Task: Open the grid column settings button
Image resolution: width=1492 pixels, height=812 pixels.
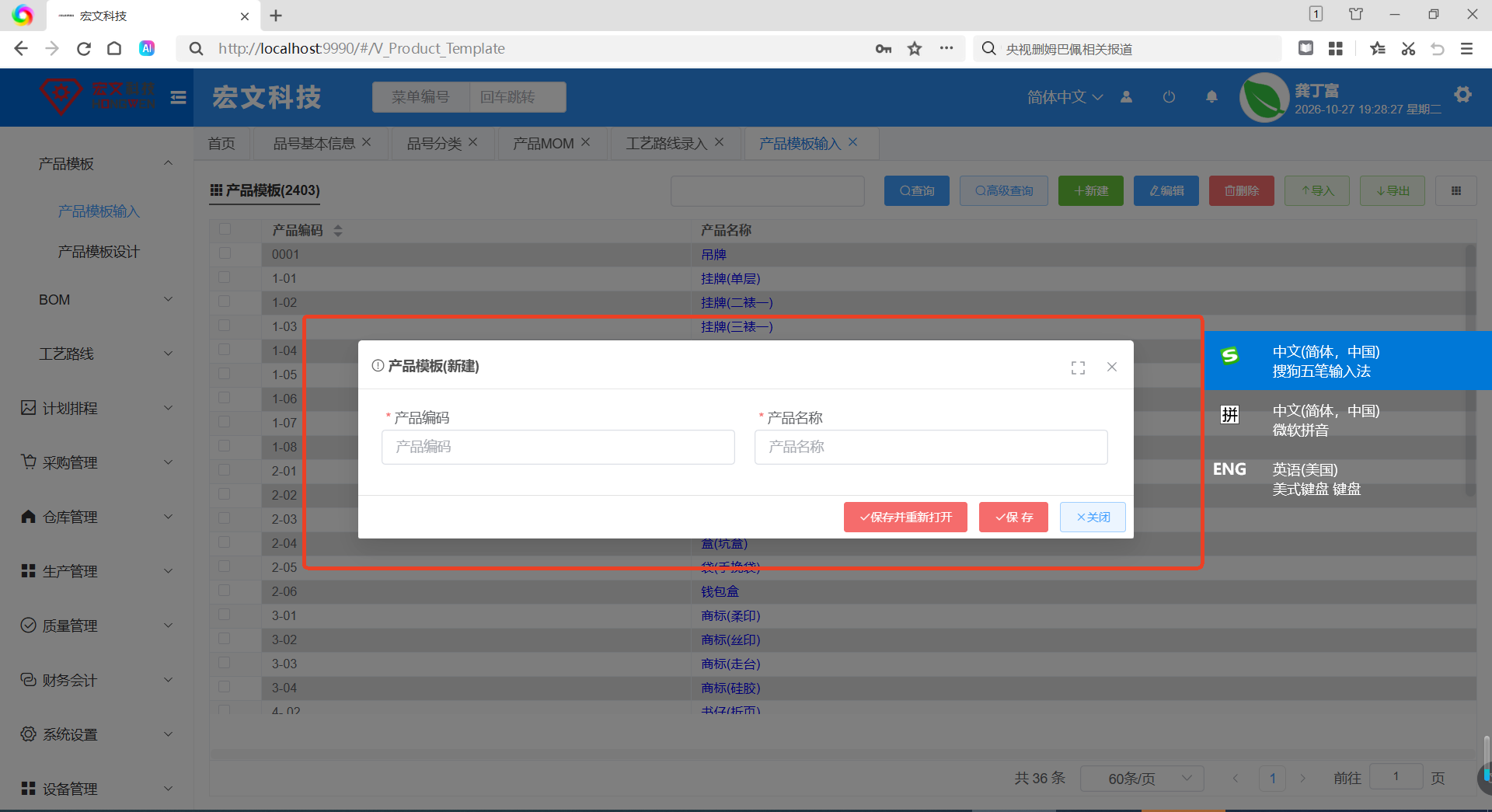Action: (1456, 190)
